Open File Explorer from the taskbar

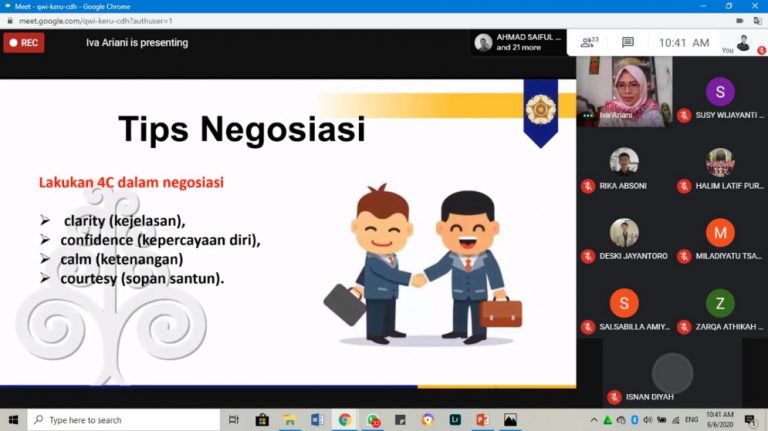coord(289,420)
